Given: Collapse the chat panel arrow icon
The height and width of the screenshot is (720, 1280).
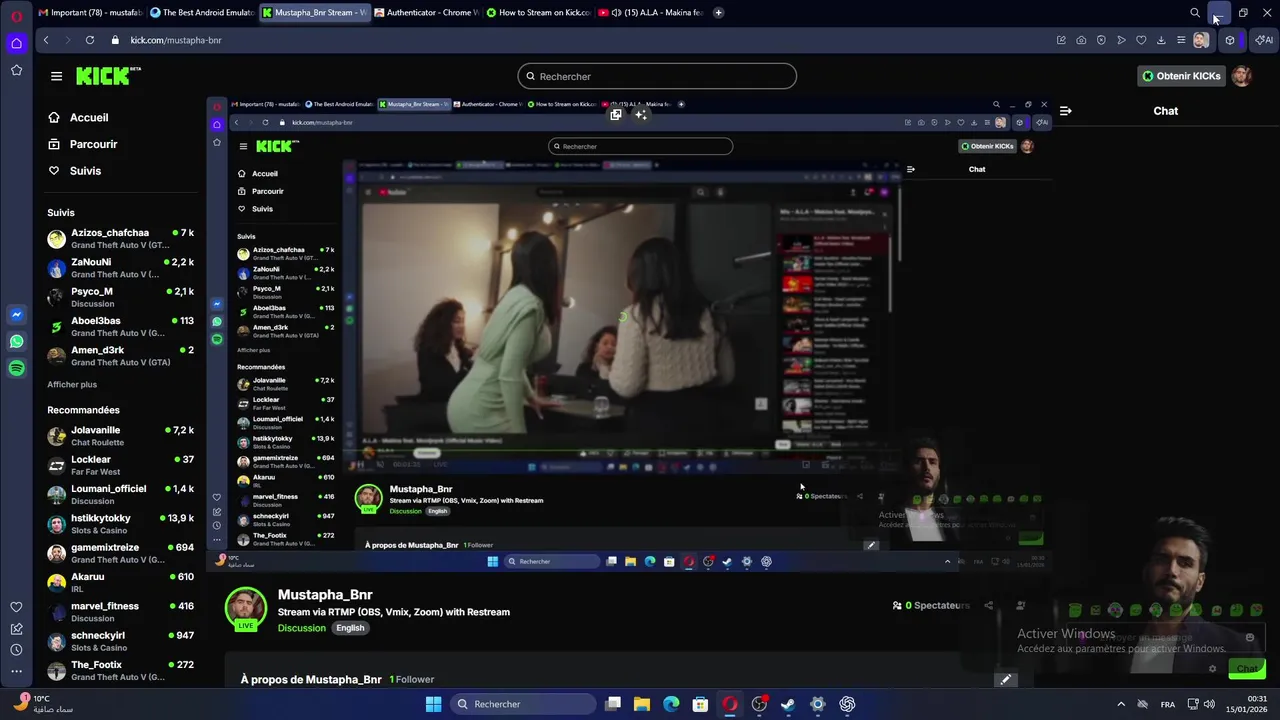Looking at the screenshot, I should tap(1066, 111).
